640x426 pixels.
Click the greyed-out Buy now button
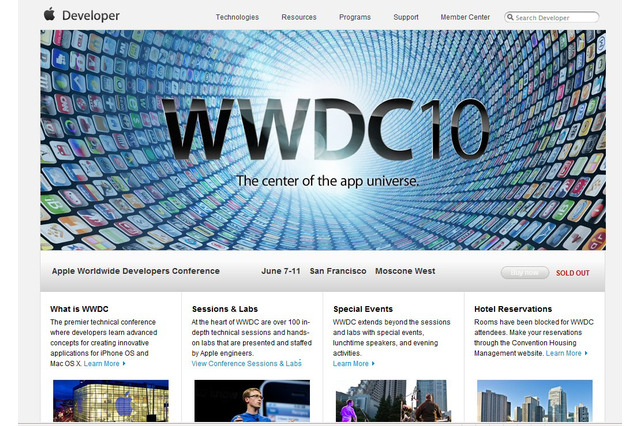[524, 273]
